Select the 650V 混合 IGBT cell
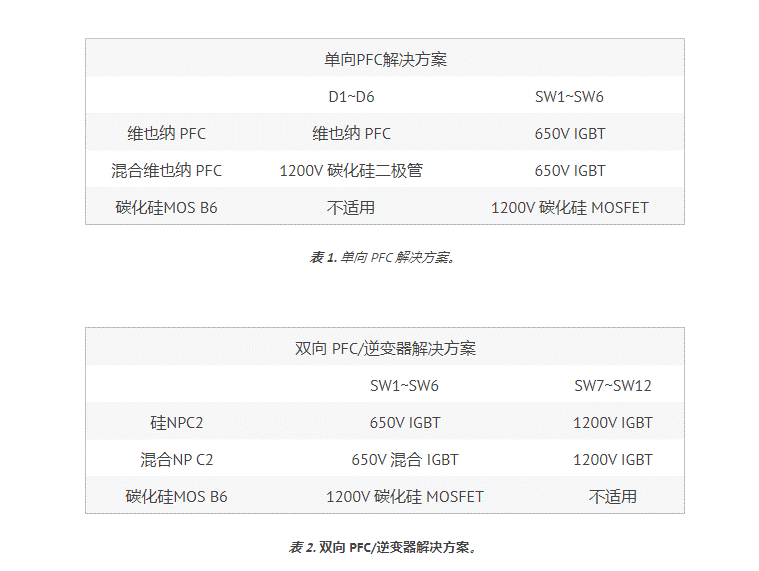Image resolution: width=759 pixels, height=571 pixels. click(x=405, y=460)
